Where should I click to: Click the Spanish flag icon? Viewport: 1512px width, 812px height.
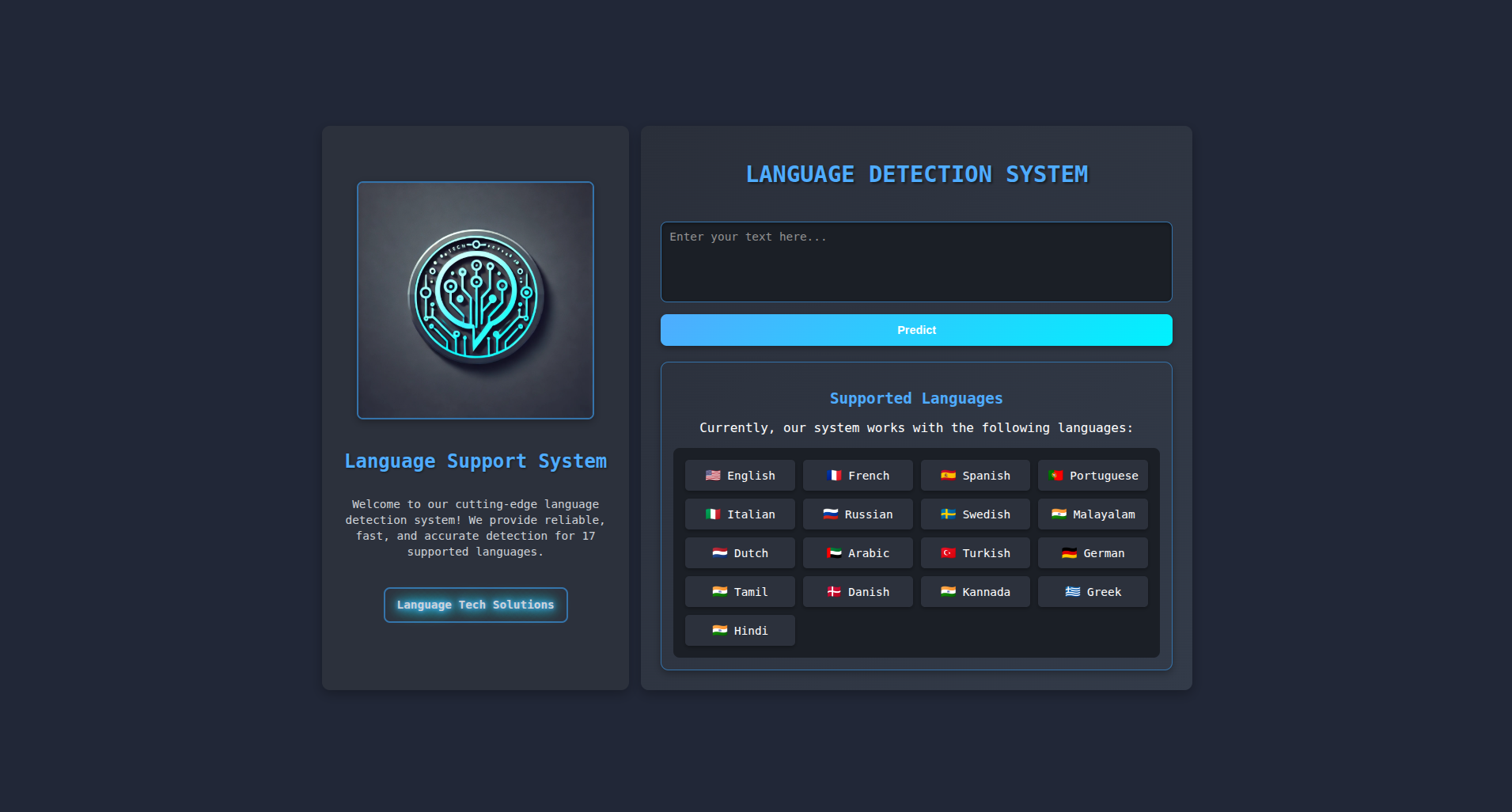point(949,475)
